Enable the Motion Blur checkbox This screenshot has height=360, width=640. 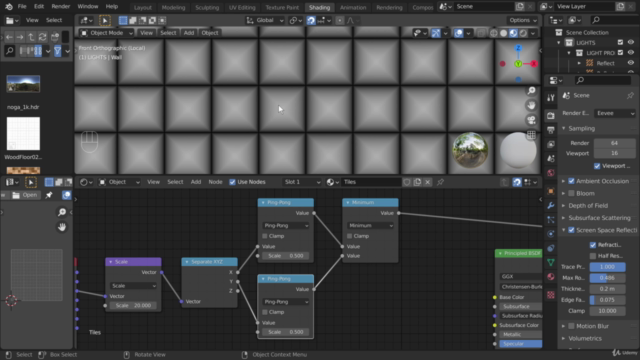tap(571, 326)
